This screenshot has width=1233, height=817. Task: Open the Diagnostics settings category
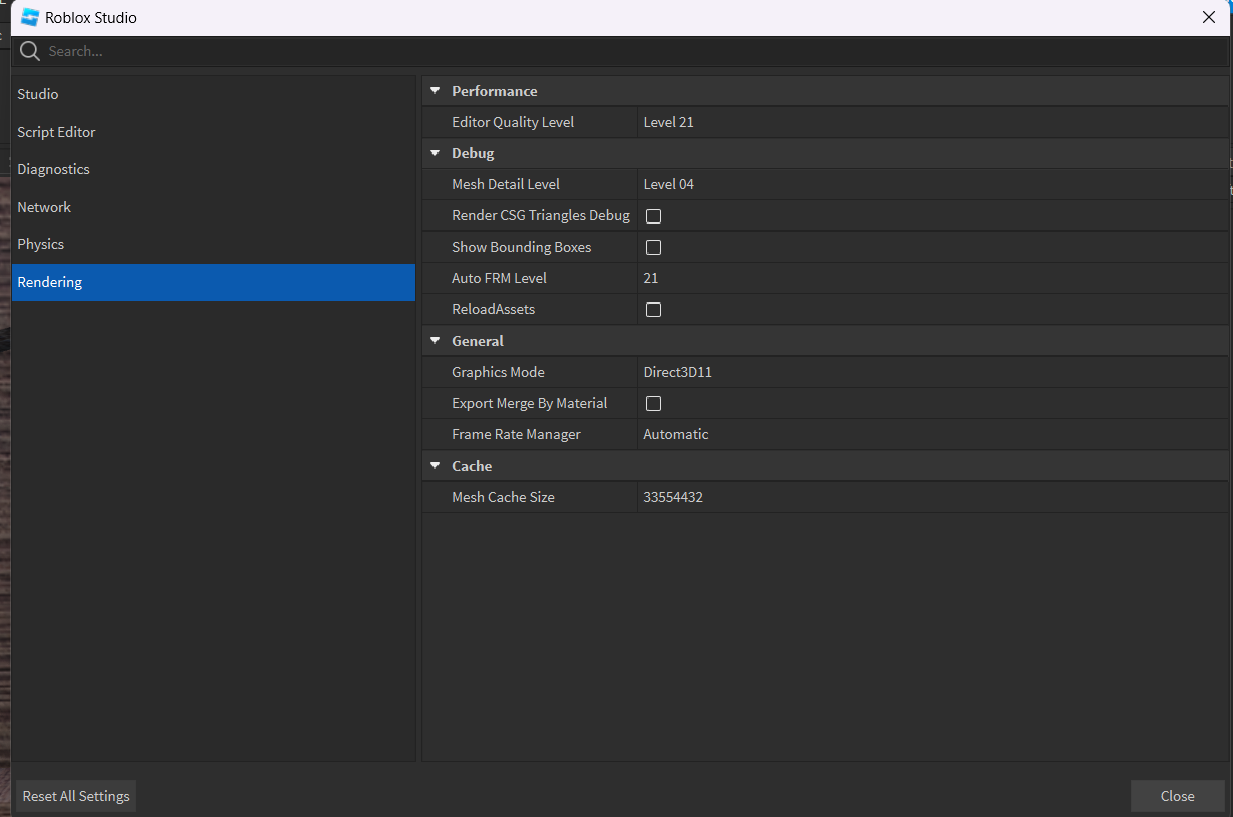tap(54, 169)
